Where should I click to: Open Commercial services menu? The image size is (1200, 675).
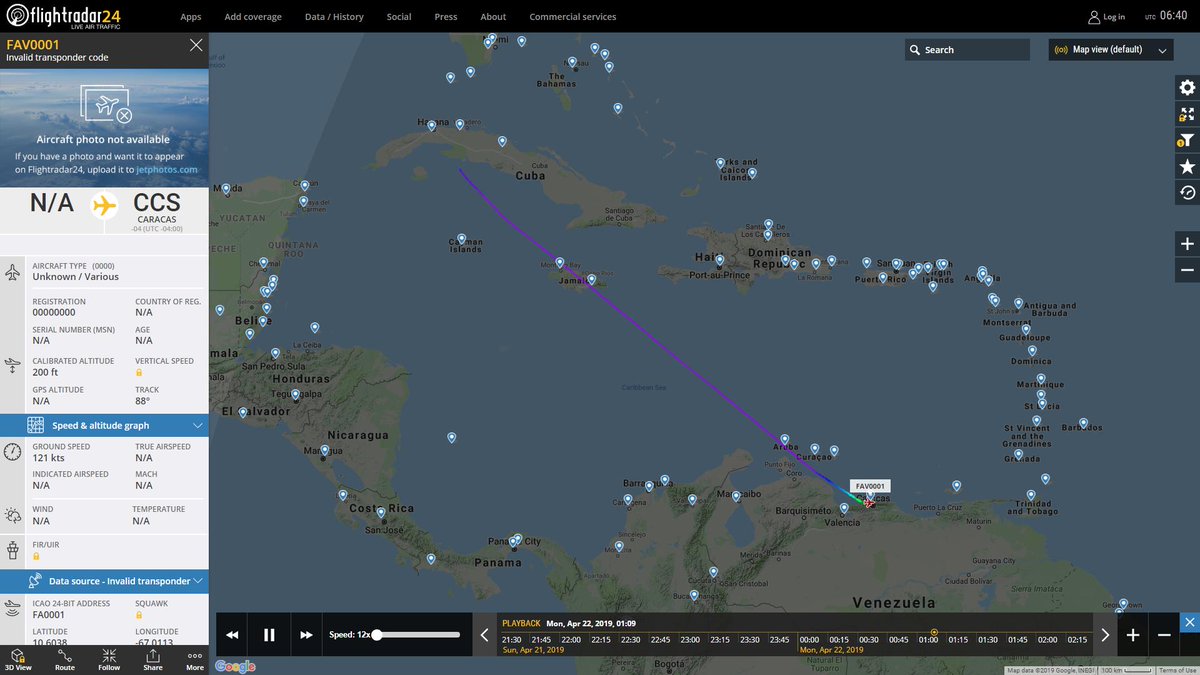572,17
